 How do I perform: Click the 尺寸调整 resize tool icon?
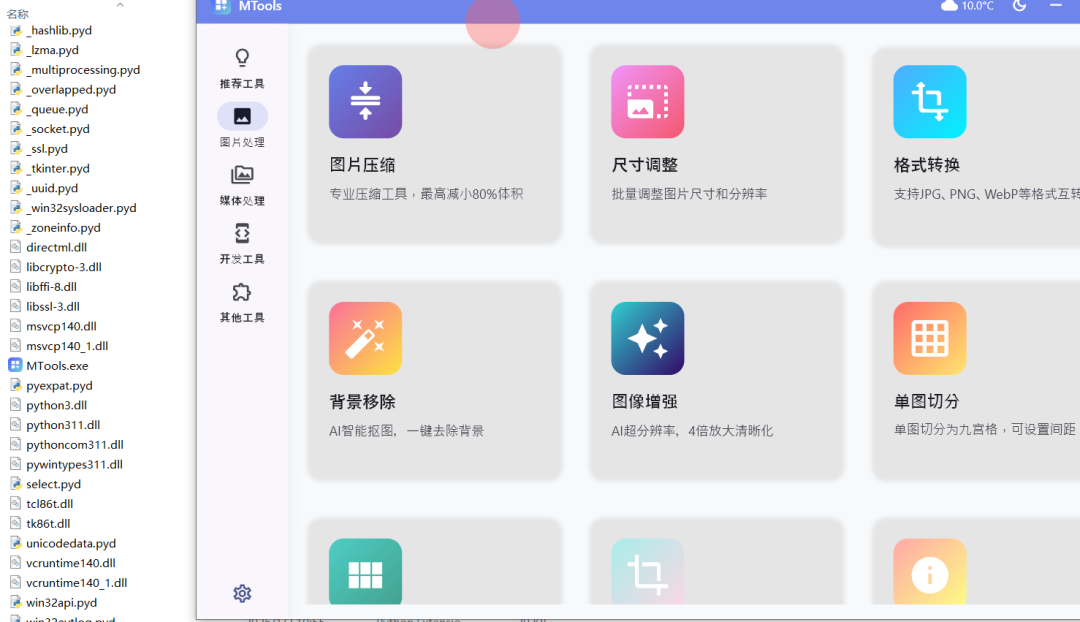pos(647,101)
